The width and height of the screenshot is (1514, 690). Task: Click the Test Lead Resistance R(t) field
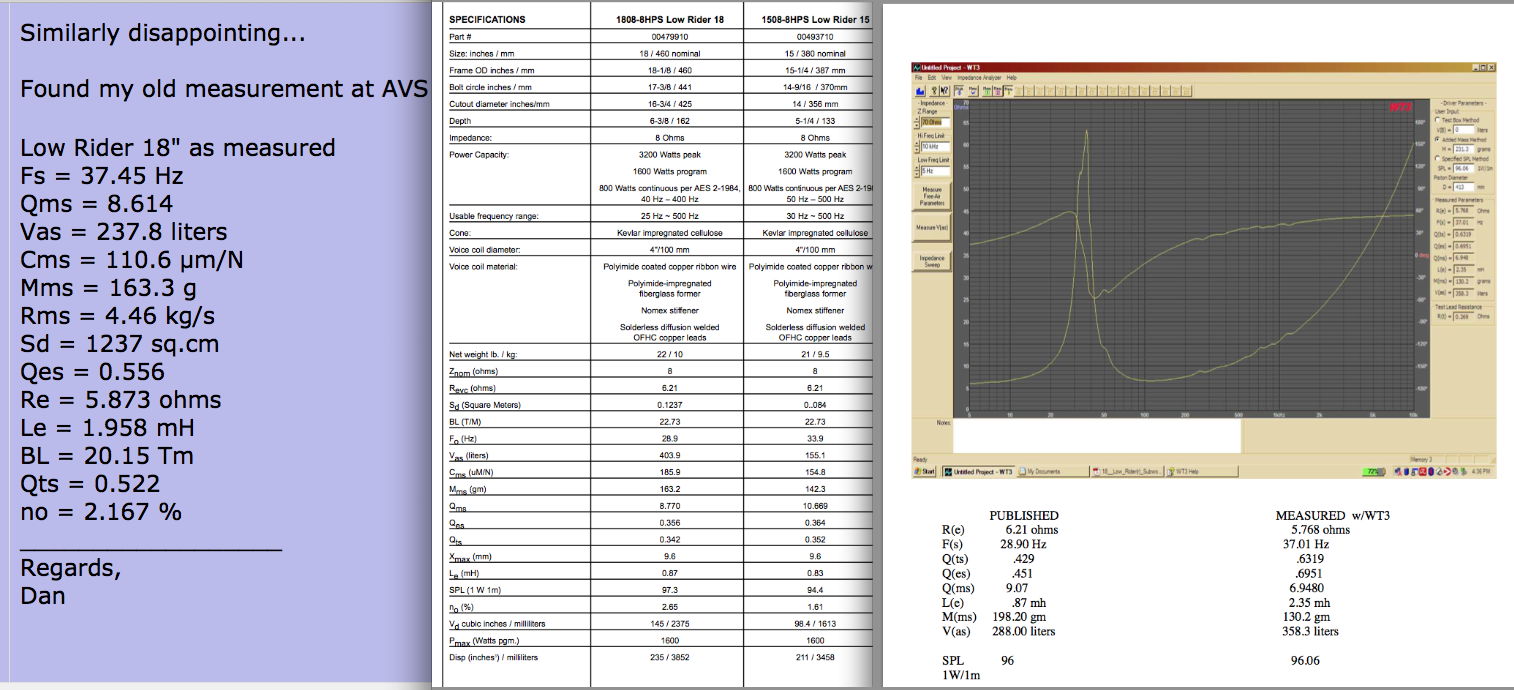tap(1463, 316)
